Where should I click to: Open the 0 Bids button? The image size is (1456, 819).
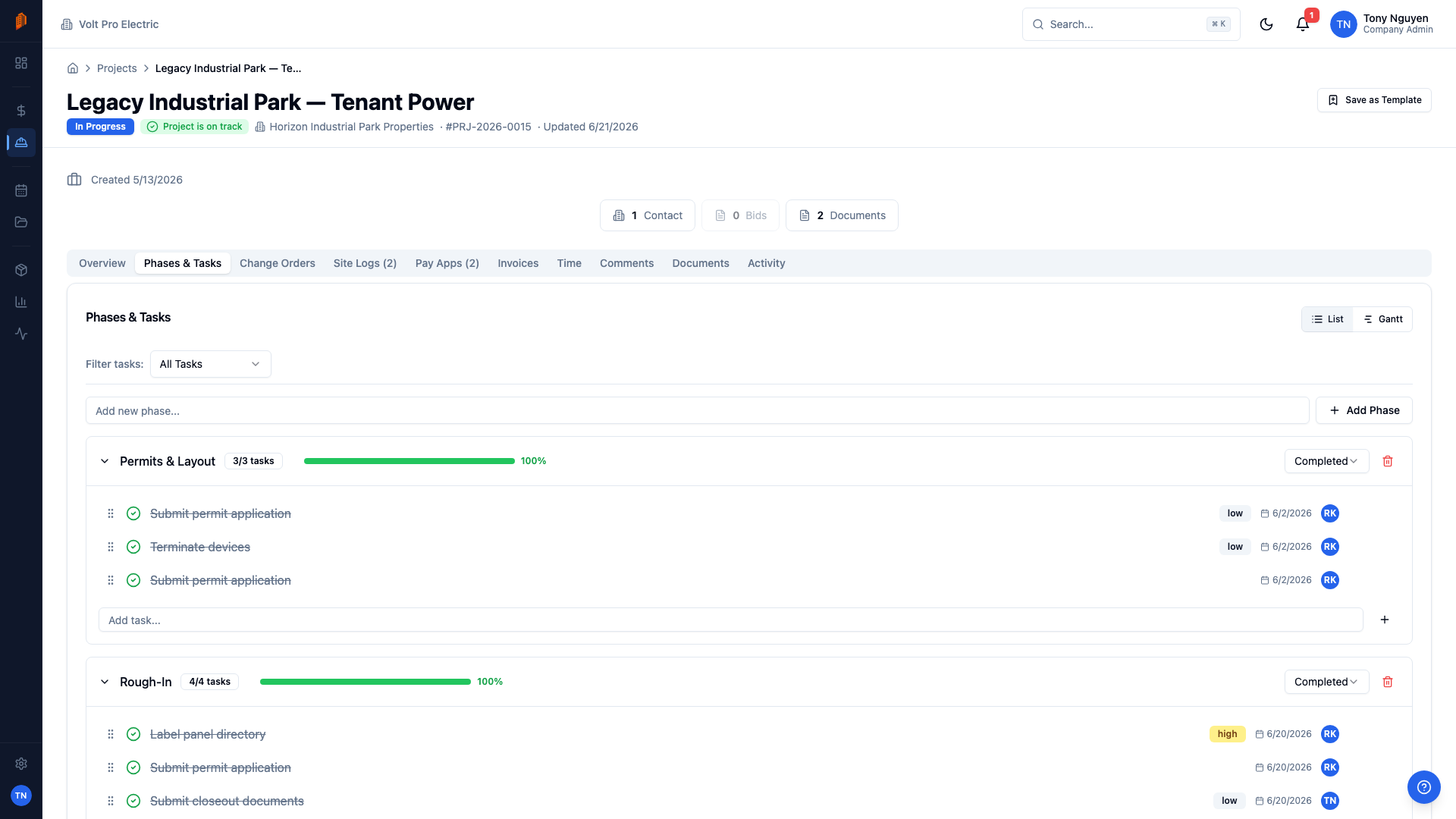pos(740,215)
